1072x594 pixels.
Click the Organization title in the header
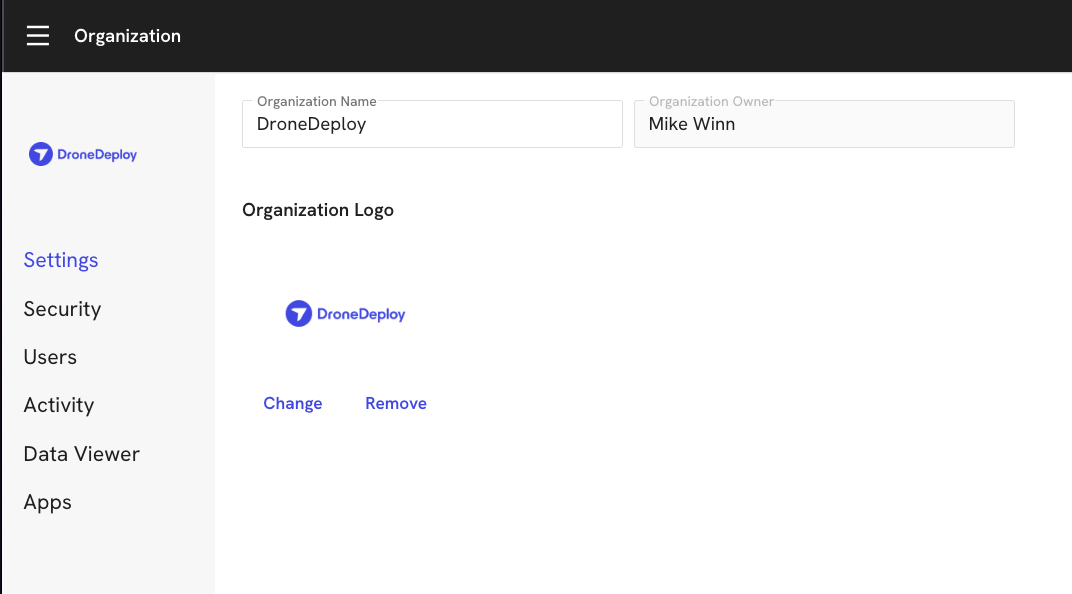click(x=127, y=35)
